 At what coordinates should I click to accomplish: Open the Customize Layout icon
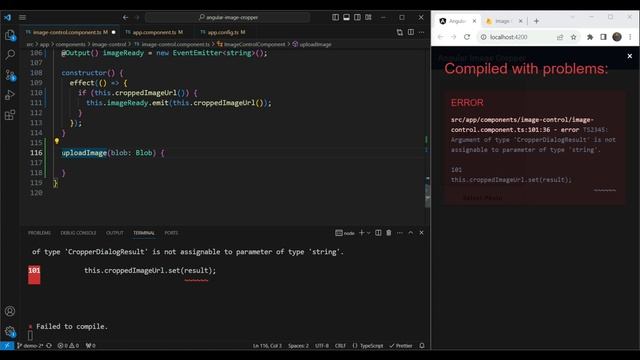click(368, 17)
